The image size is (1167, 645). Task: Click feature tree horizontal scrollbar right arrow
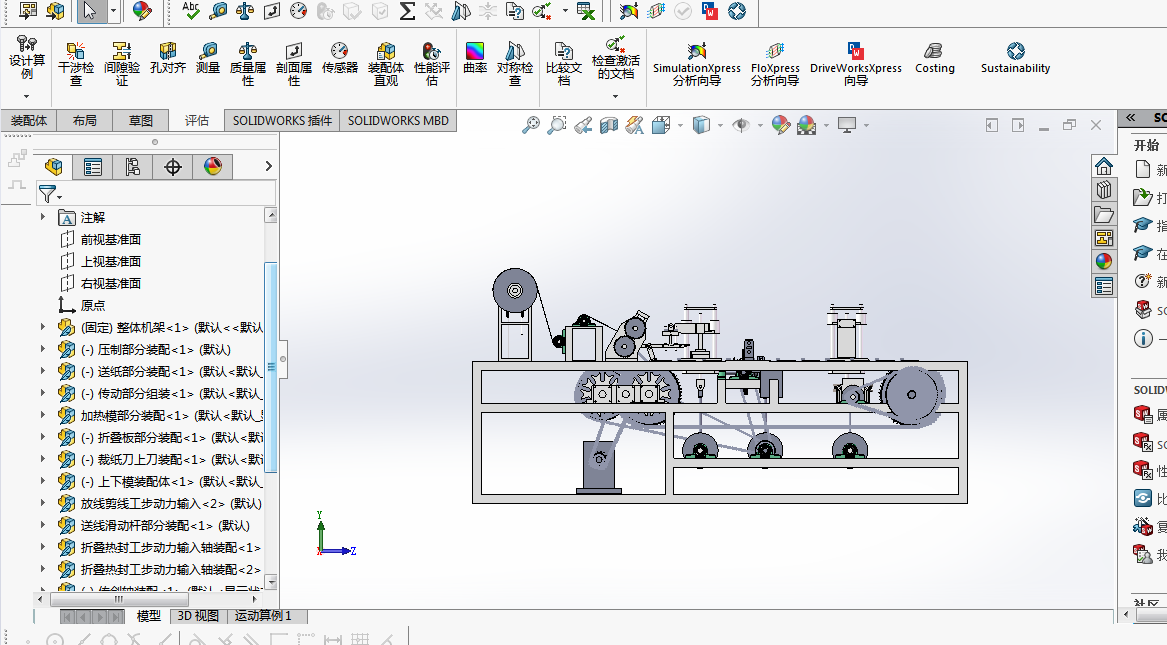[255, 599]
